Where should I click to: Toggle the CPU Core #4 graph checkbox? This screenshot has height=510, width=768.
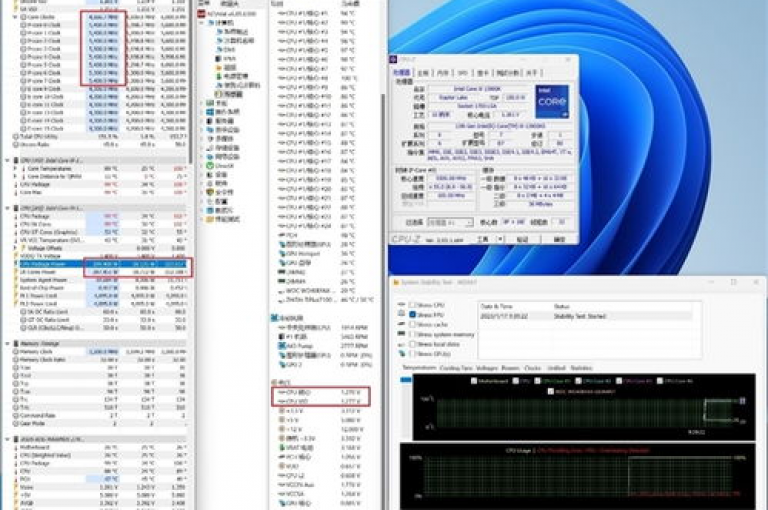660,381
